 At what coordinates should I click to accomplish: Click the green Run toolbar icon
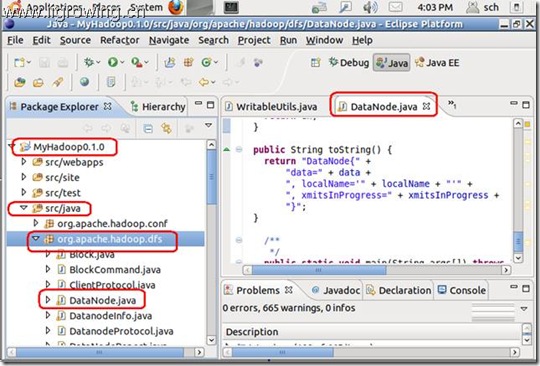click(113, 62)
